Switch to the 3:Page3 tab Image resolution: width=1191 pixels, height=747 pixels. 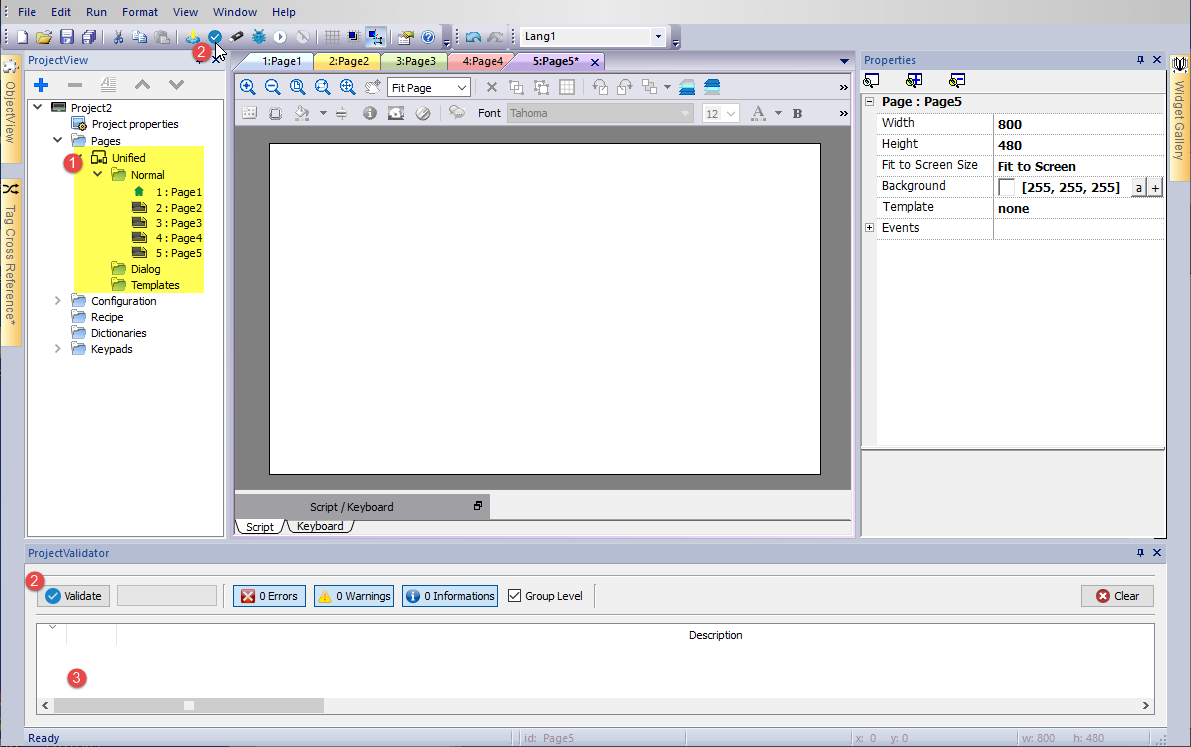[x=414, y=61]
